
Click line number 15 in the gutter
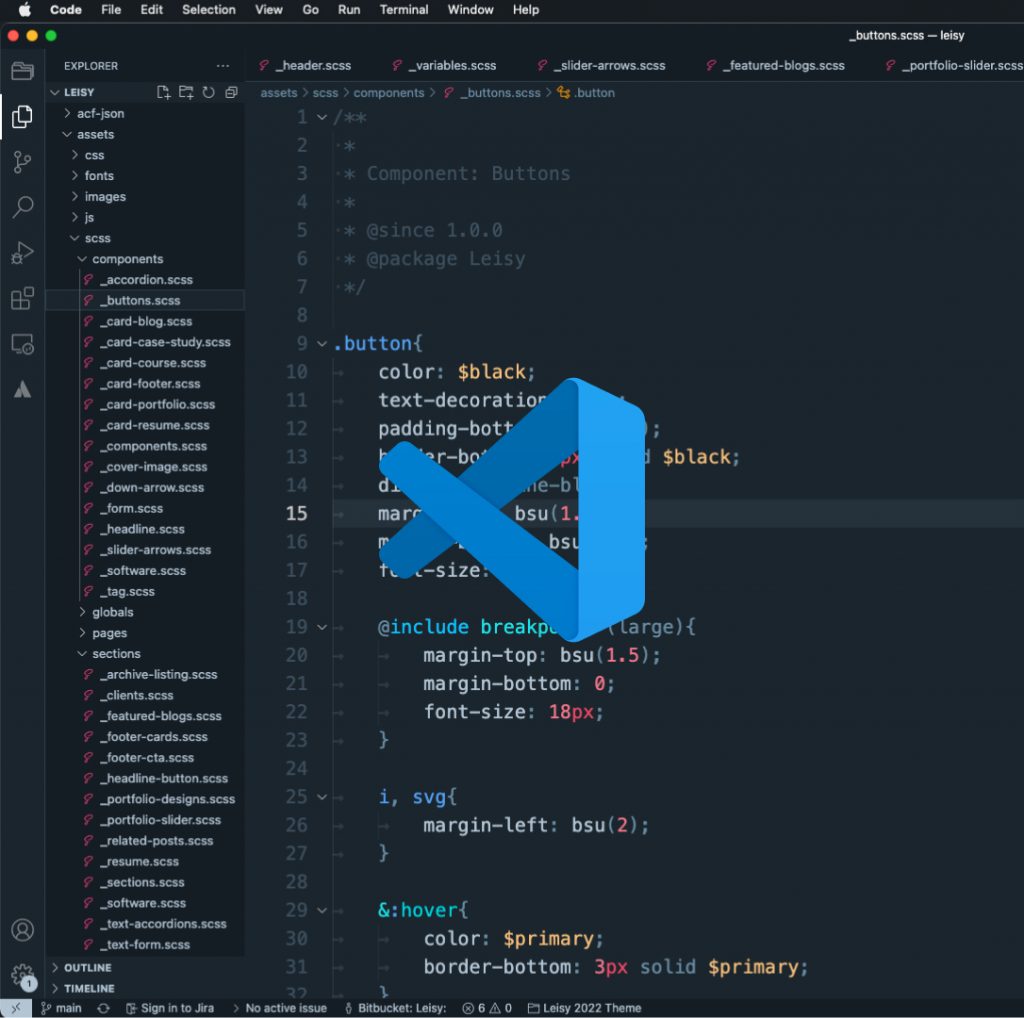coord(296,513)
